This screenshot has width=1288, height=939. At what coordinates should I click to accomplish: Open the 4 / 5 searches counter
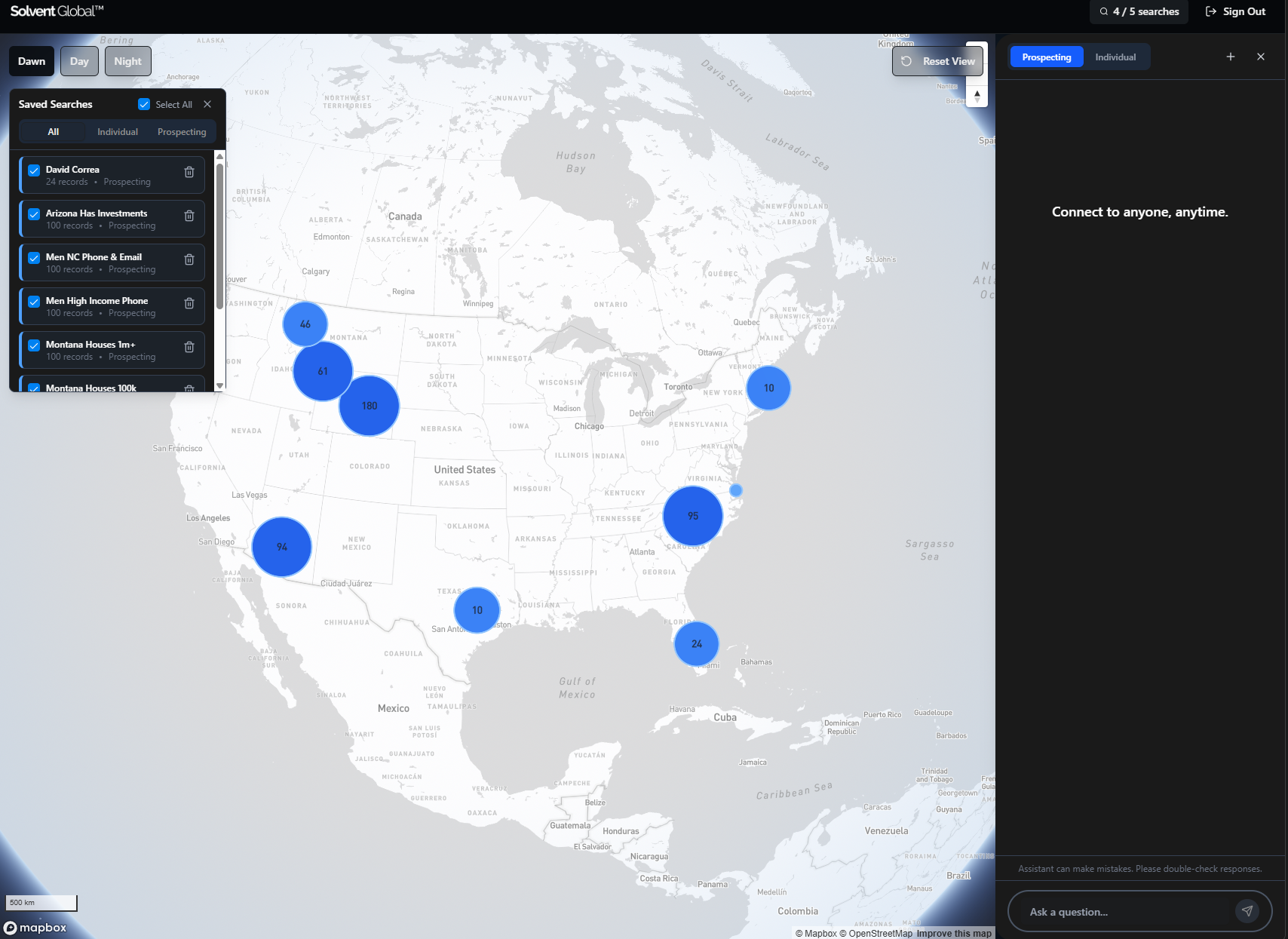[x=1139, y=12]
